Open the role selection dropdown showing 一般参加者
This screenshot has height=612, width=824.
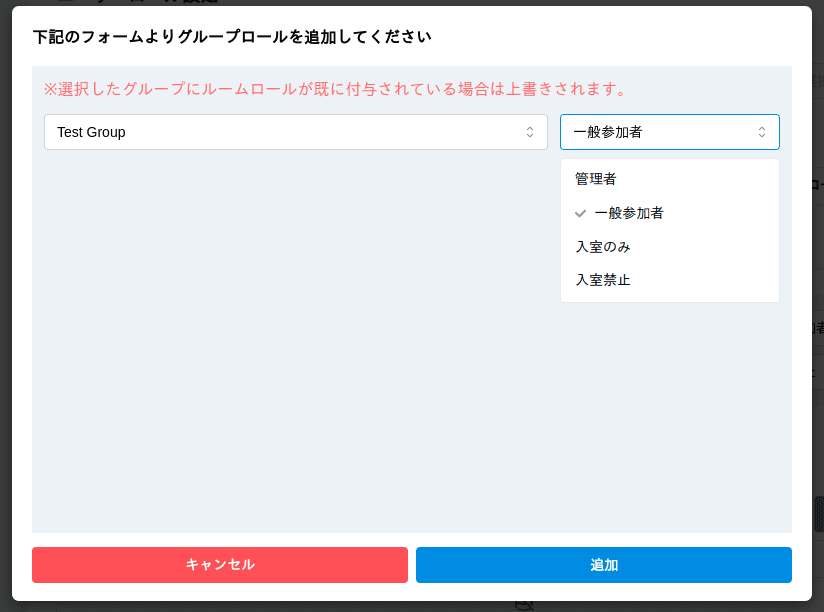pyautogui.click(x=669, y=131)
